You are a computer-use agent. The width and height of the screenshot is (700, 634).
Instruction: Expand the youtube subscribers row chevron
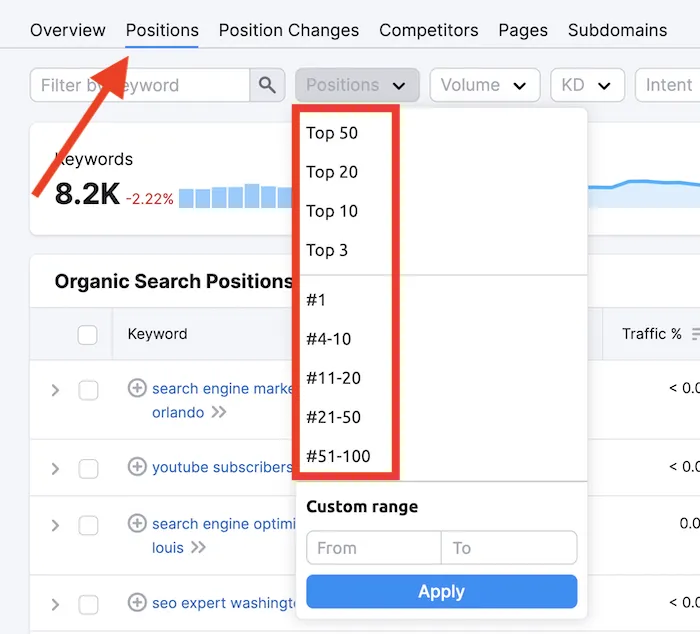click(56, 468)
